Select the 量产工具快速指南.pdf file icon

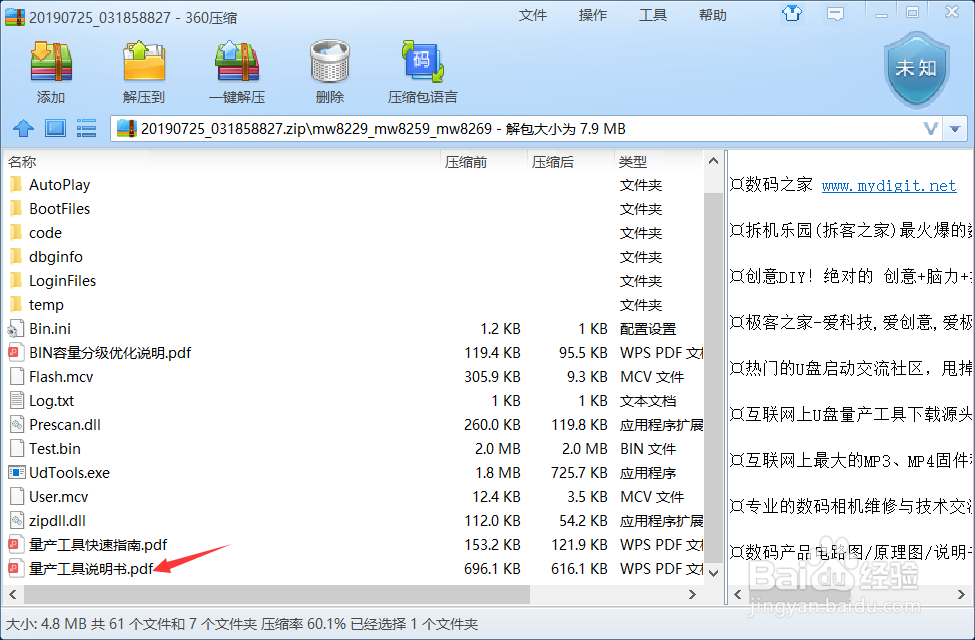[x=16, y=545]
